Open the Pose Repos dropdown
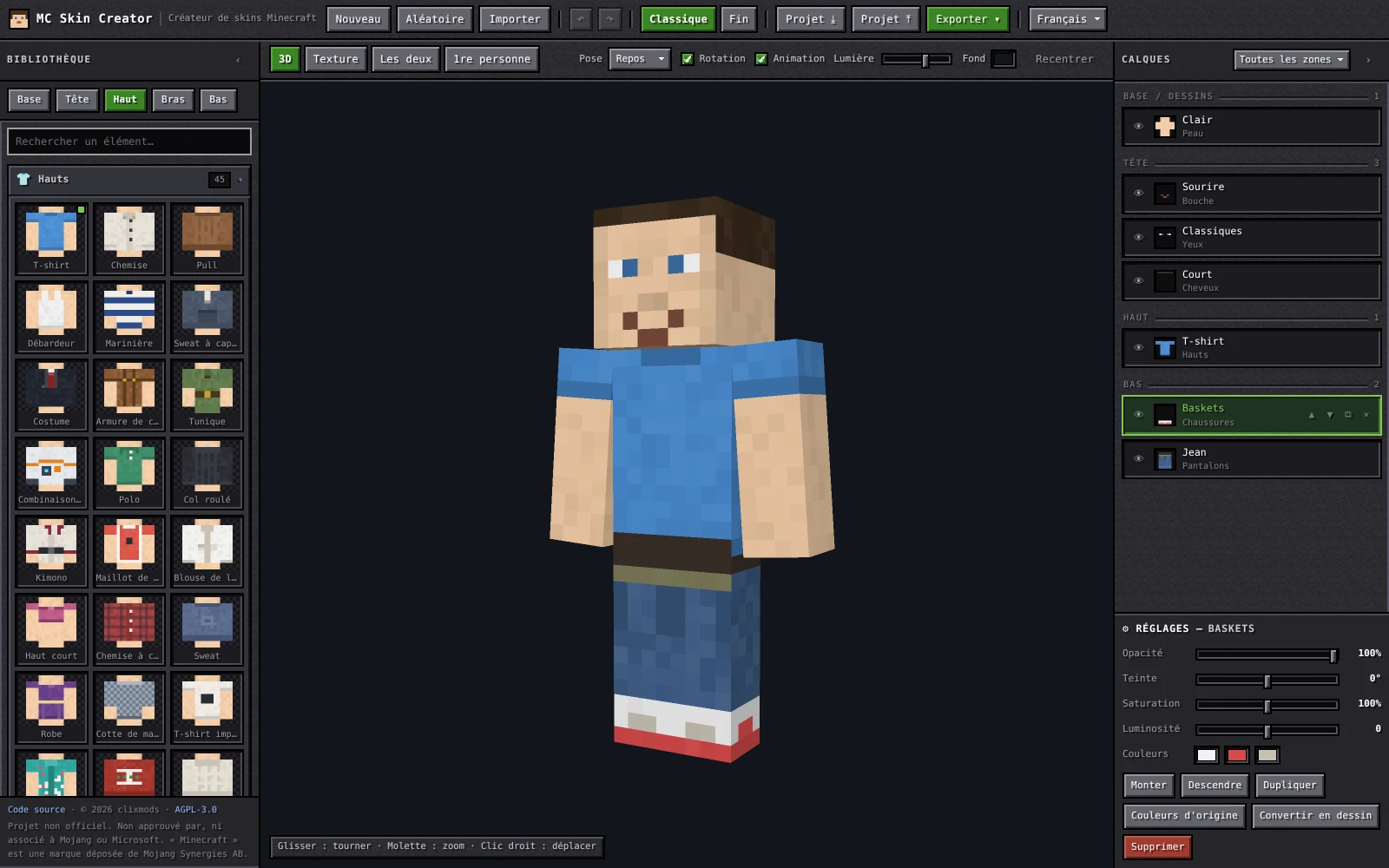This screenshot has width=1389, height=868. point(640,59)
